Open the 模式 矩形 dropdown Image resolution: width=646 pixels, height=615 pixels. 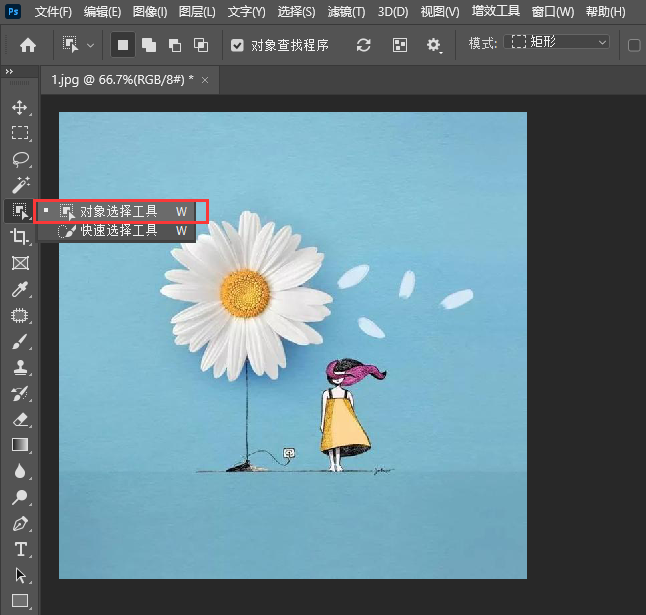[x=557, y=42]
